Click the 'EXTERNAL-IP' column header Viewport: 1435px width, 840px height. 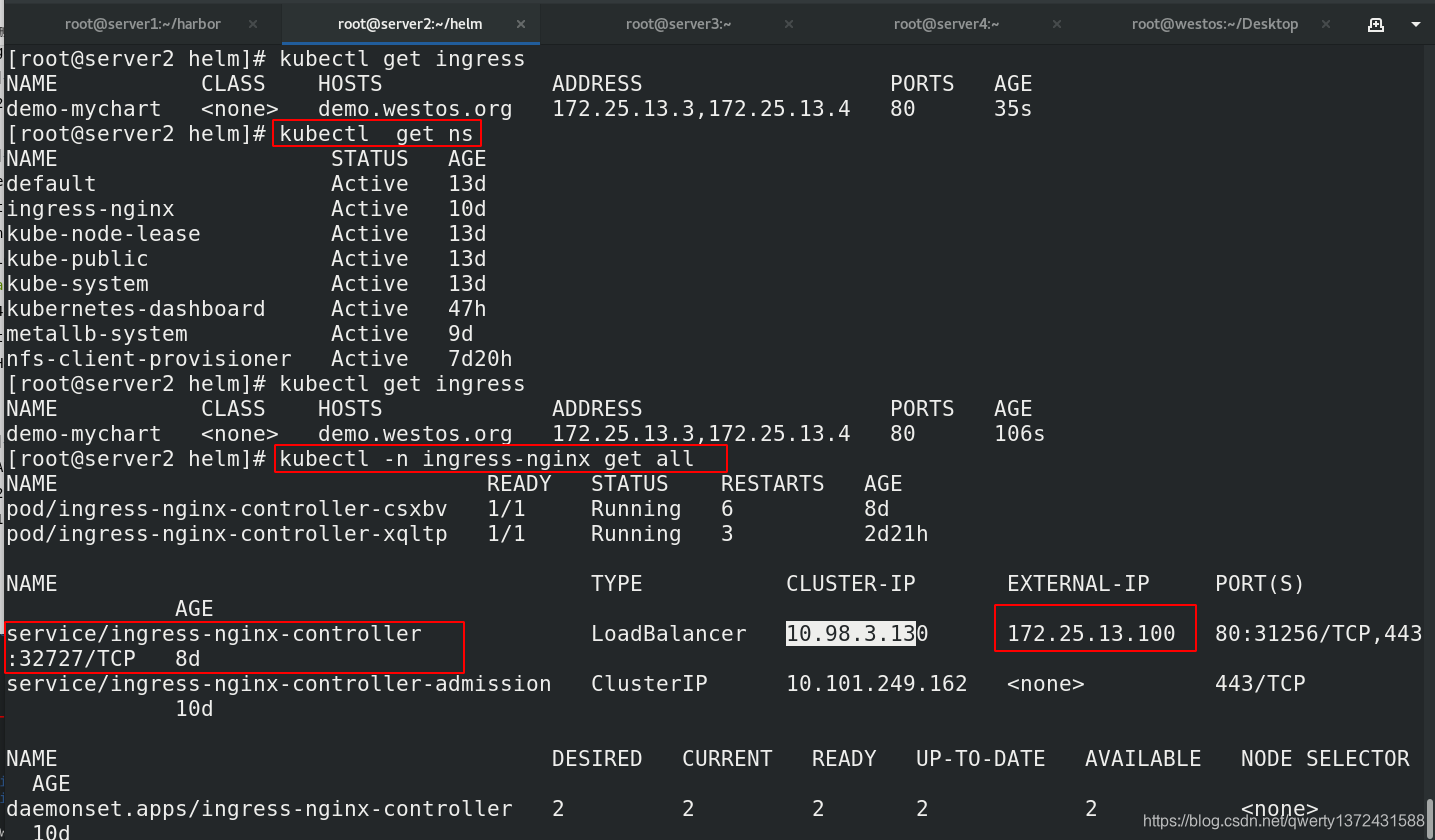coord(1078,584)
